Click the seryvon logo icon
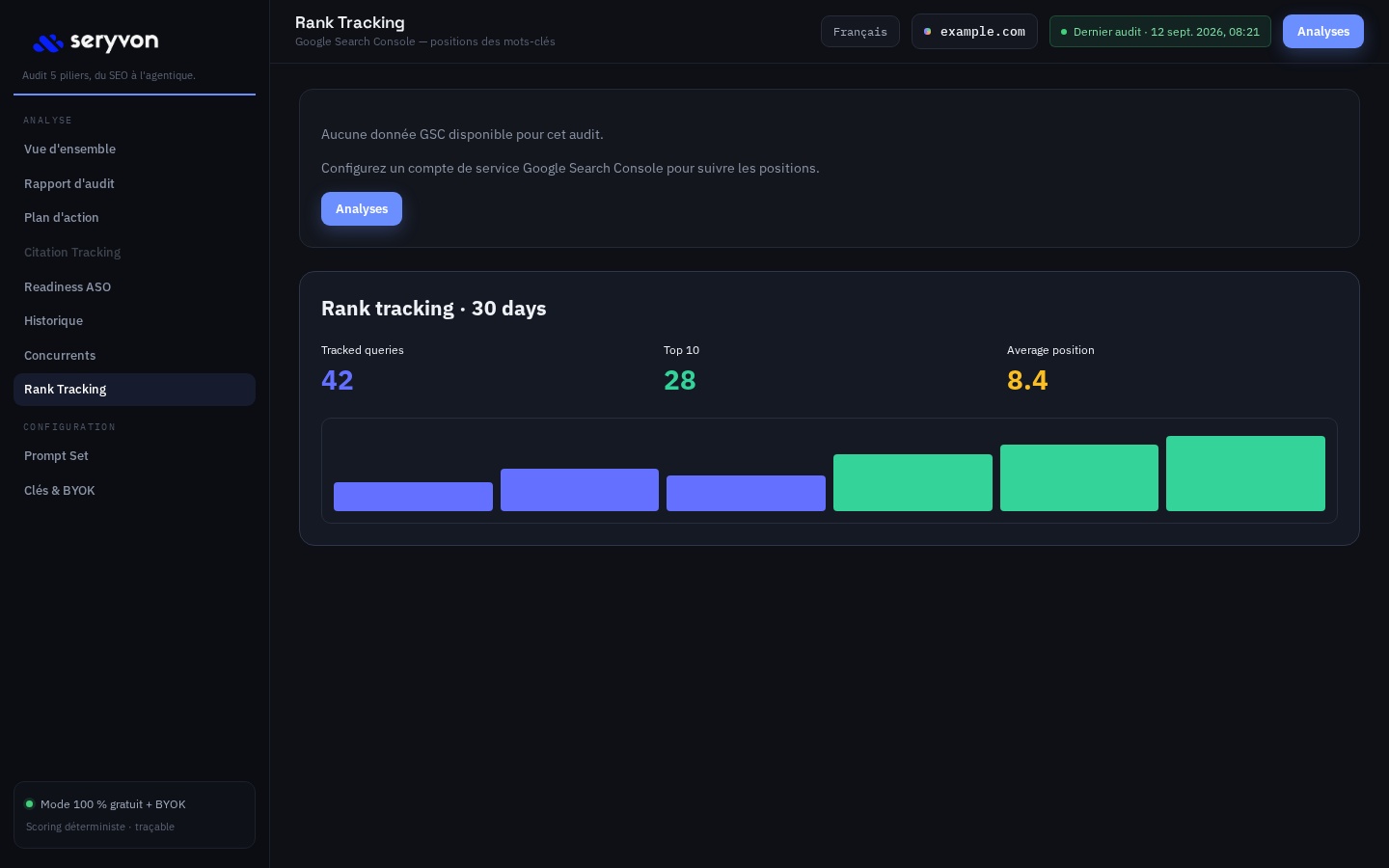 tap(48, 42)
